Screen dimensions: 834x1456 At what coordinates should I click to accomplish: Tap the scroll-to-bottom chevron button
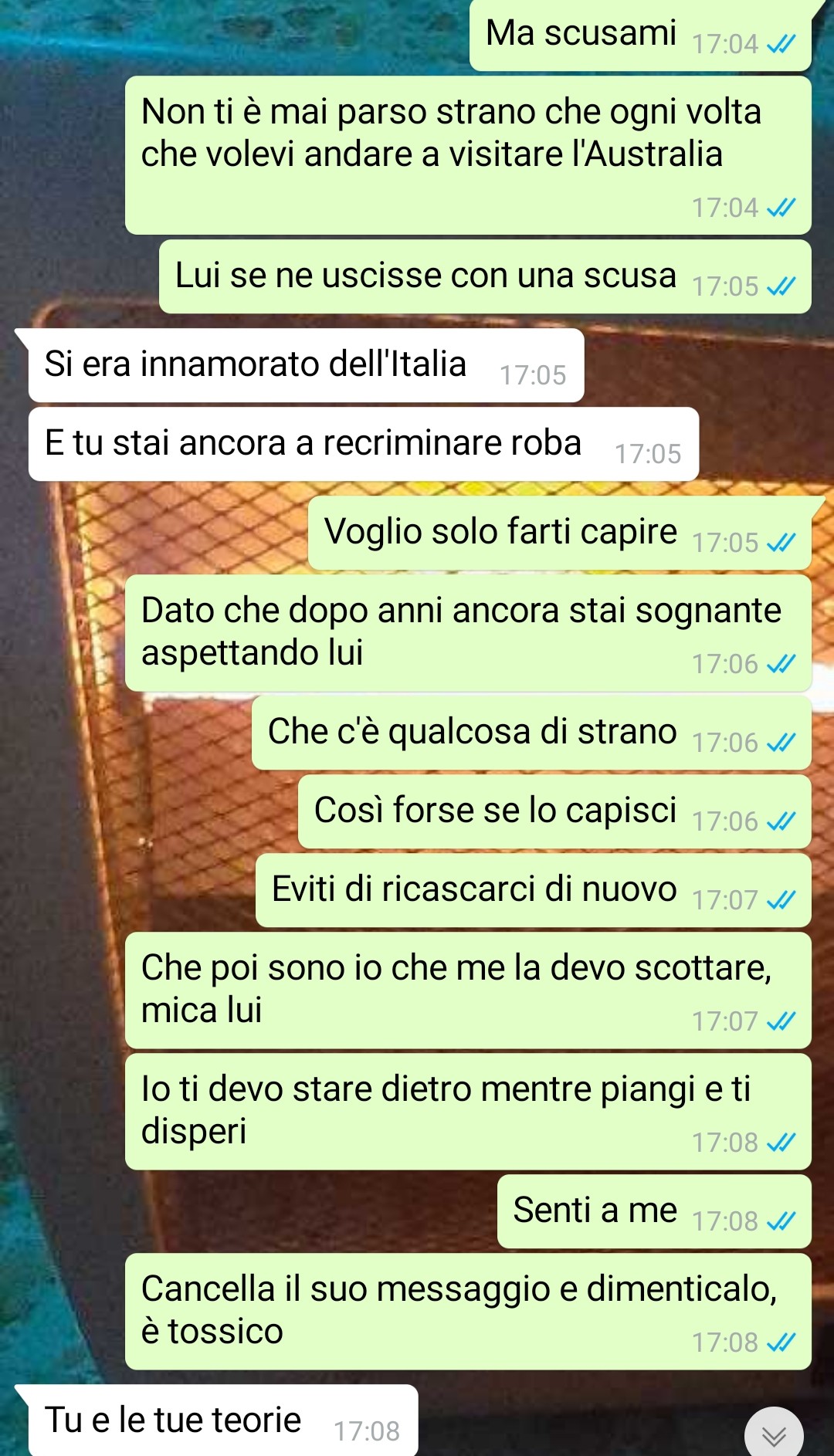point(774,1435)
